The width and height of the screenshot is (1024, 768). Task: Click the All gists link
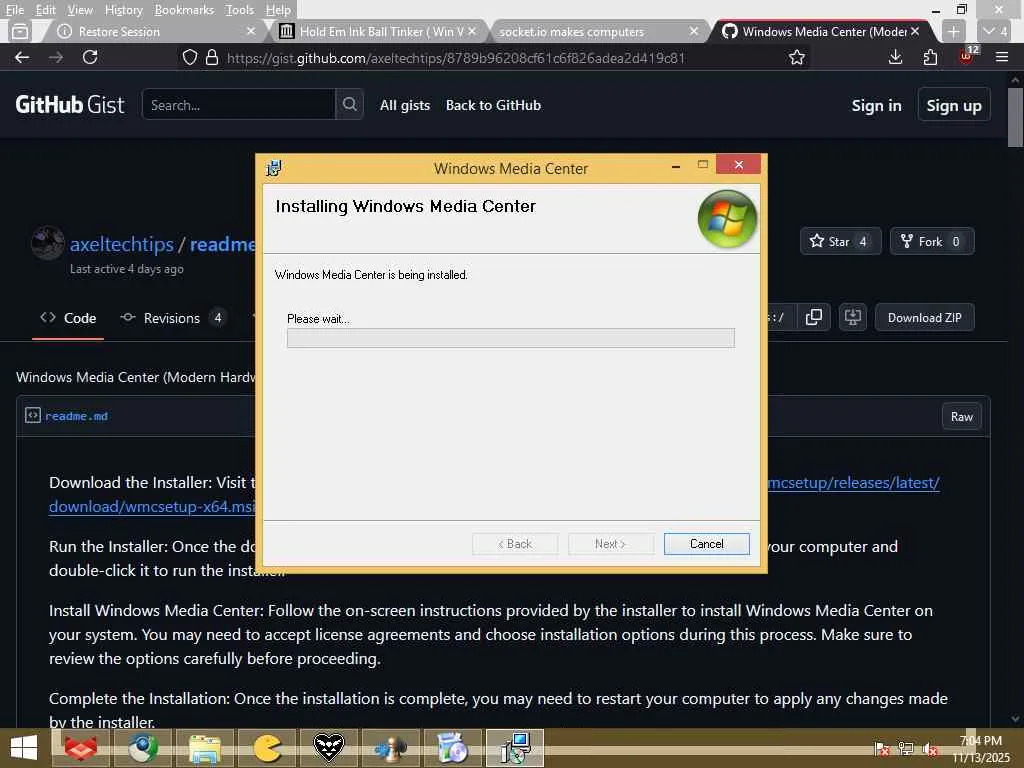pos(405,105)
